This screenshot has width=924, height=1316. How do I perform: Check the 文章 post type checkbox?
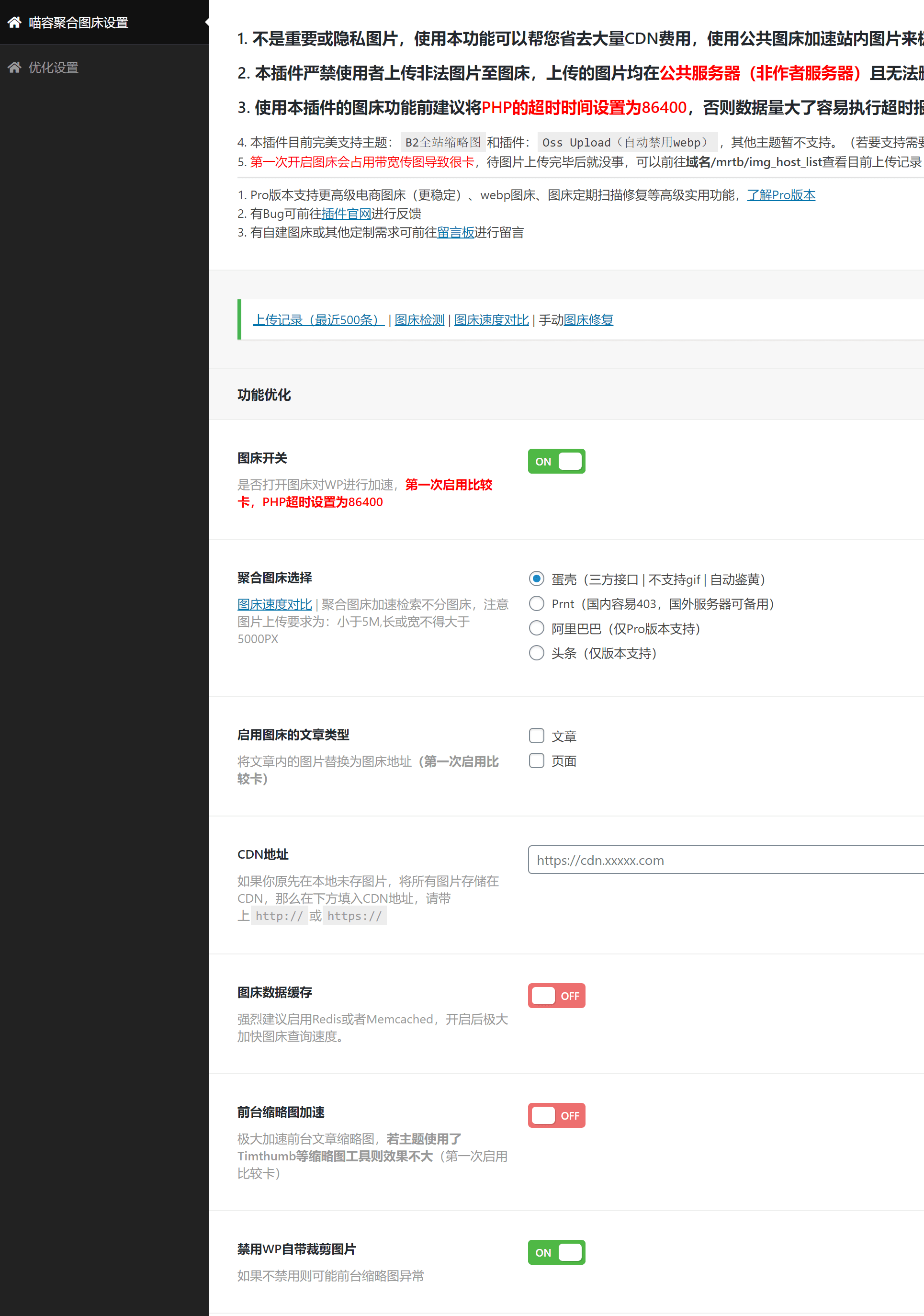tap(536, 736)
